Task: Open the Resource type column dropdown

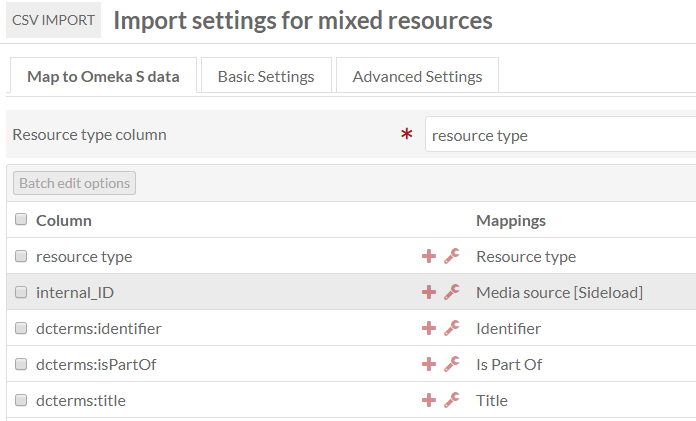Action: [x=561, y=135]
